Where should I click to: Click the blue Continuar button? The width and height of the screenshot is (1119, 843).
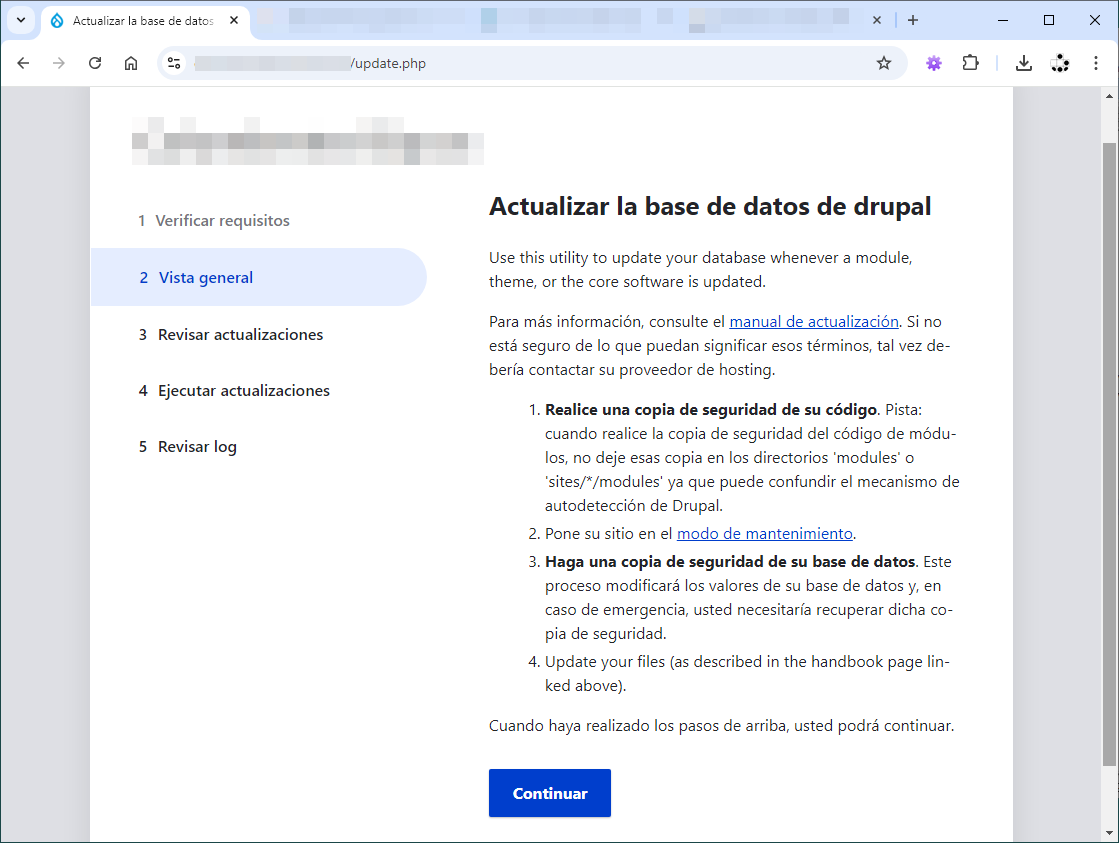coord(550,793)
